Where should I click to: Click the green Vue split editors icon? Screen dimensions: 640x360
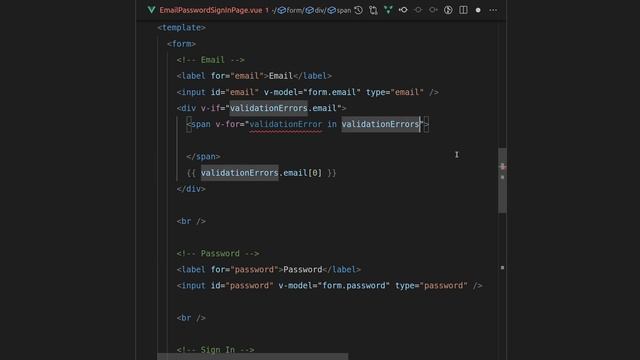point(388,10)
